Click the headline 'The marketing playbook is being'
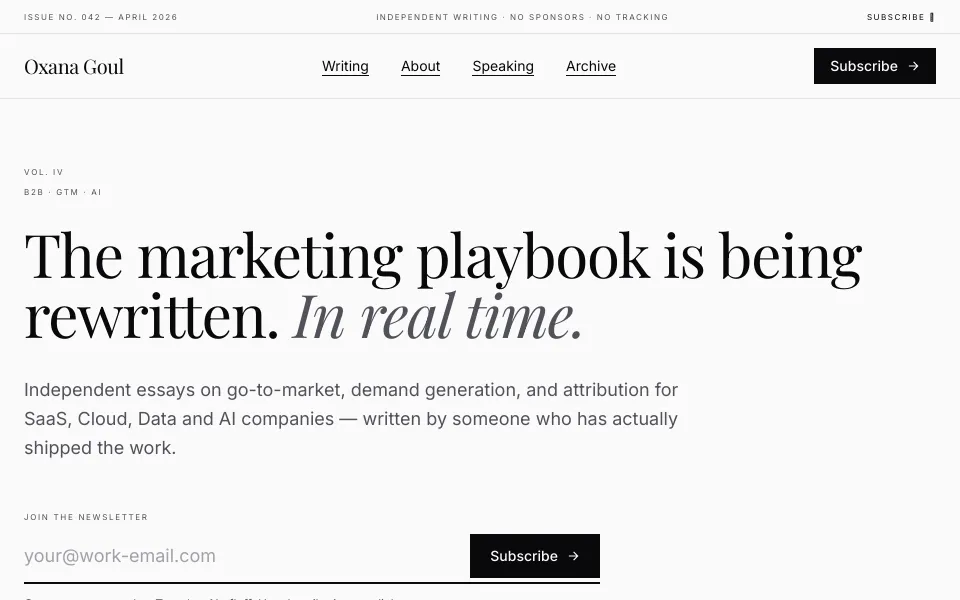The image size is (960, 600). (x=443, y=256)
